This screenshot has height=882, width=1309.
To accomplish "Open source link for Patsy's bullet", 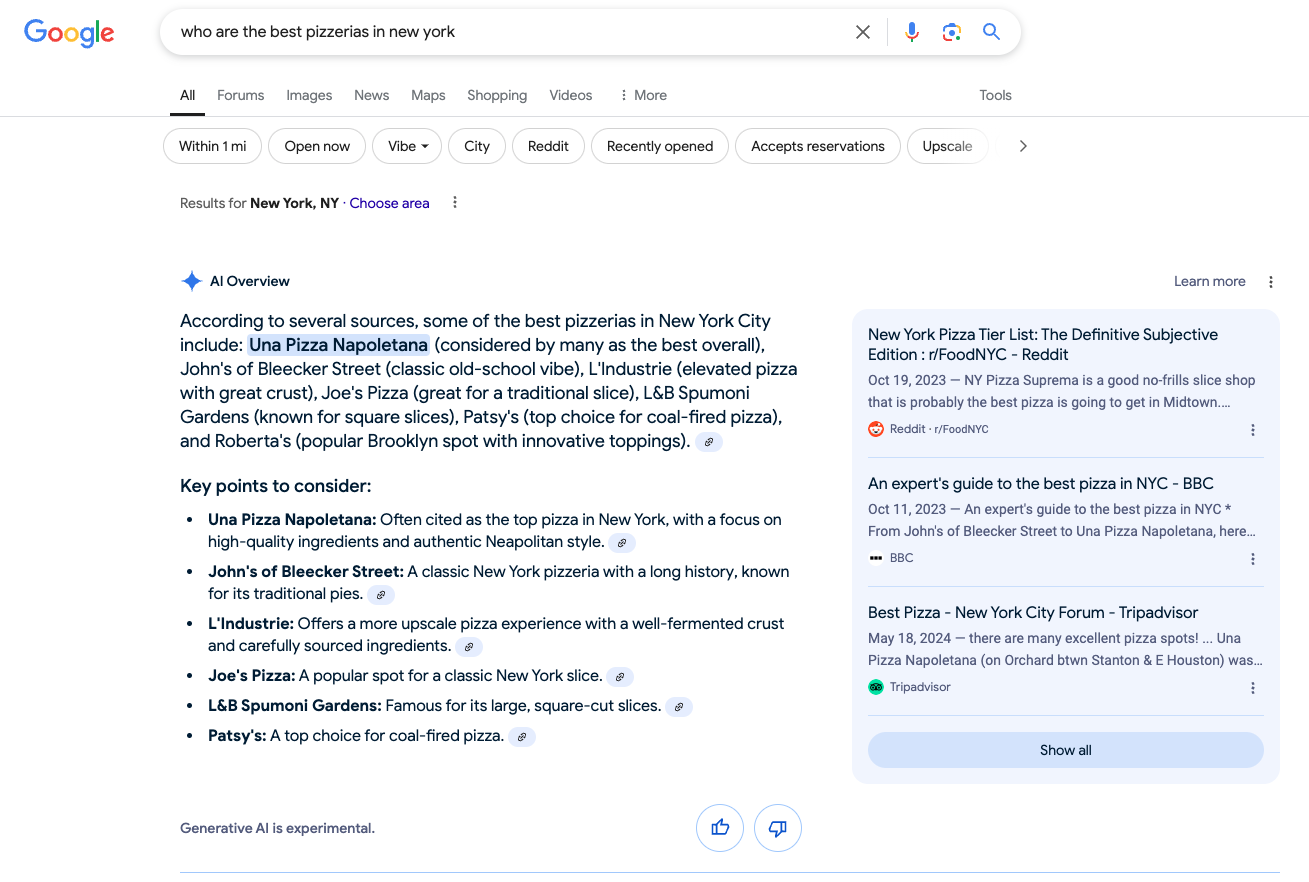I will 522,737.
